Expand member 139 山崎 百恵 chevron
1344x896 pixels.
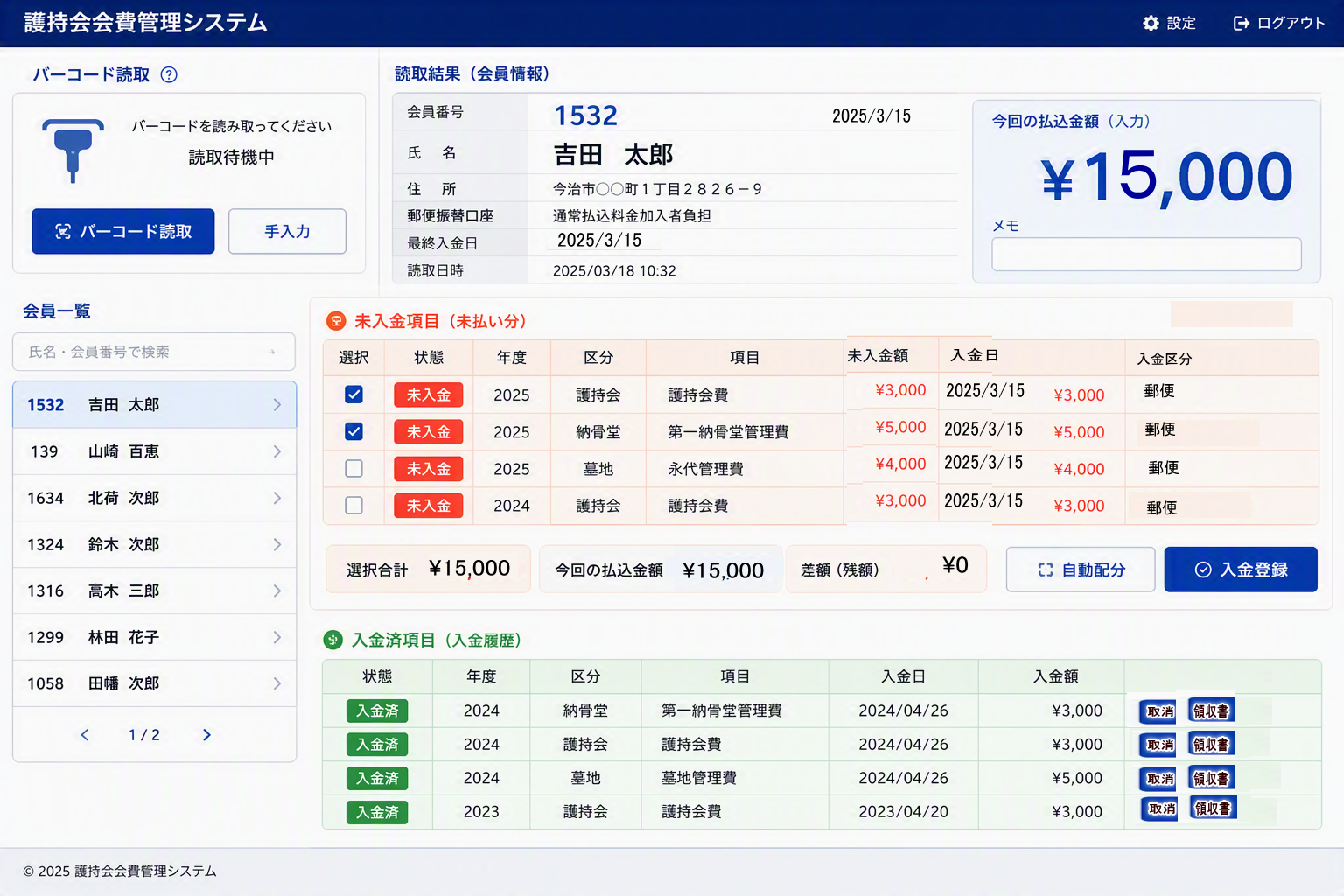(x=276, y=451)
